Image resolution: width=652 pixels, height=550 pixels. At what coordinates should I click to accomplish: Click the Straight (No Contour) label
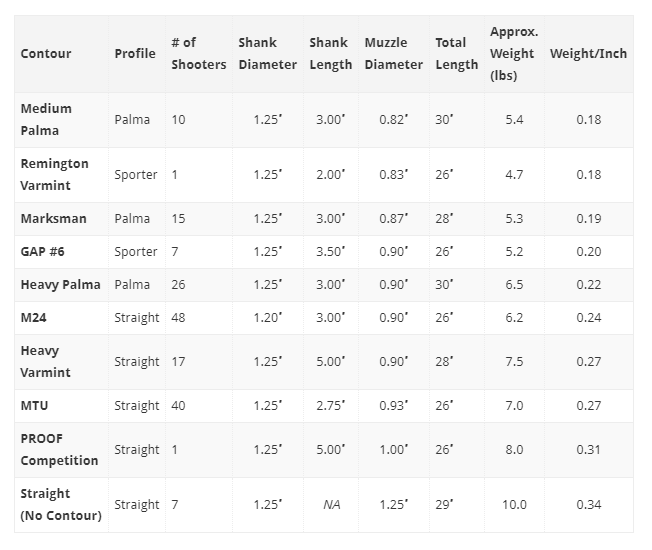pyautogui.click(x=61, y=505)
